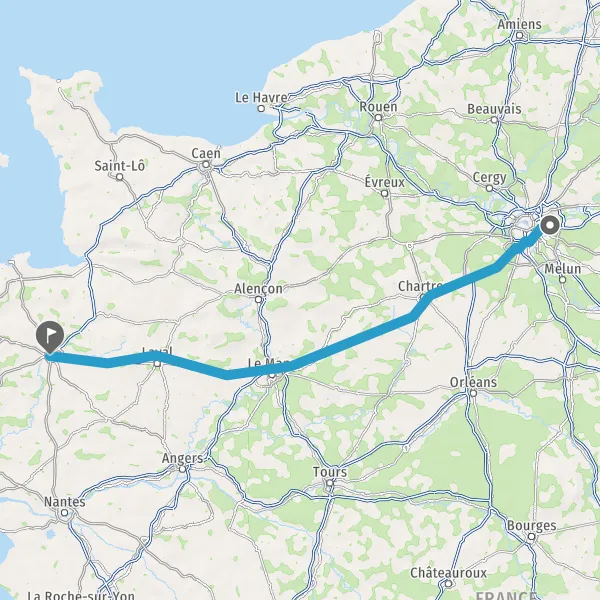Click the circular start marker at Paris

click(x=550, y=225)
